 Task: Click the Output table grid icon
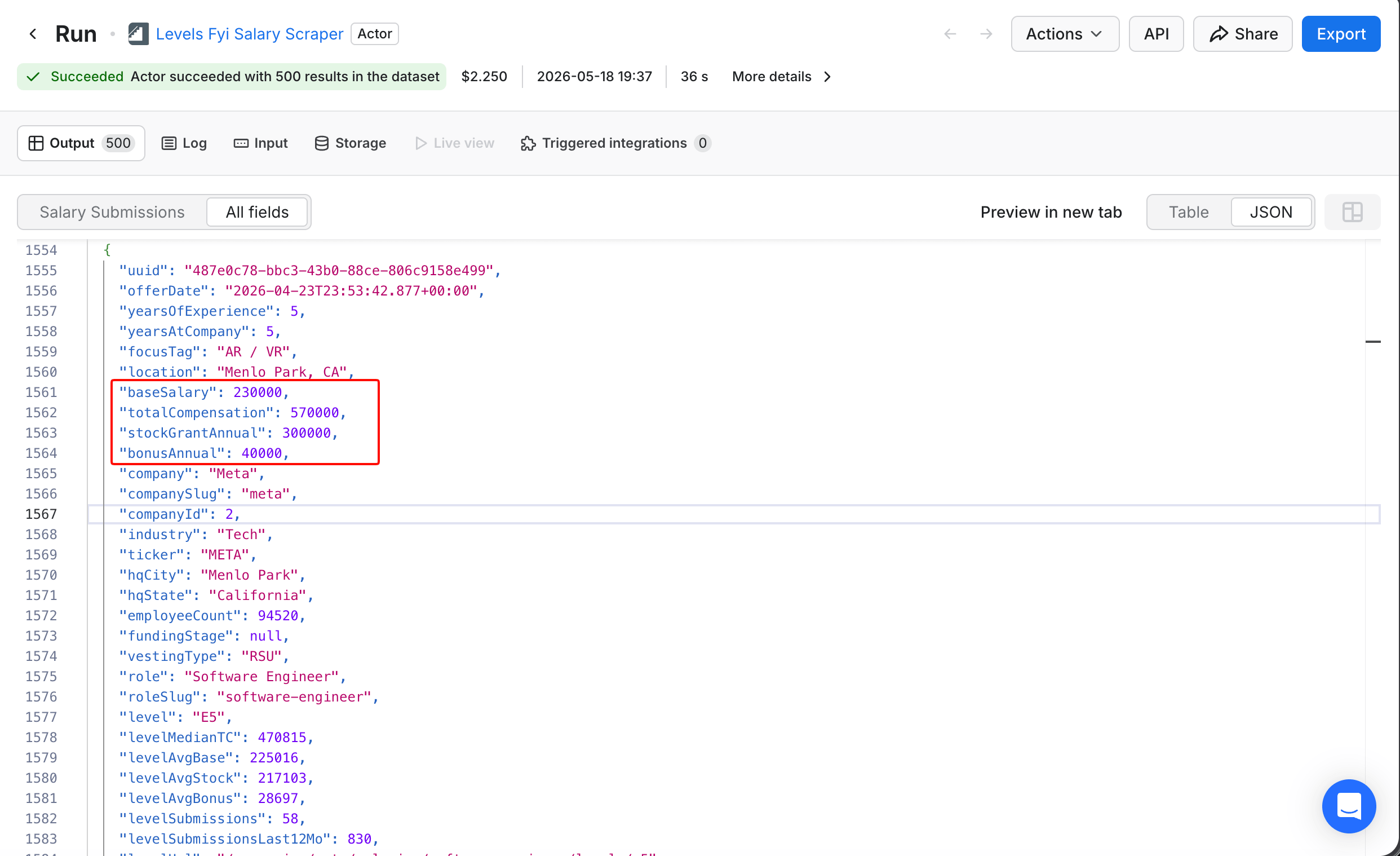[x=36, y=143]
